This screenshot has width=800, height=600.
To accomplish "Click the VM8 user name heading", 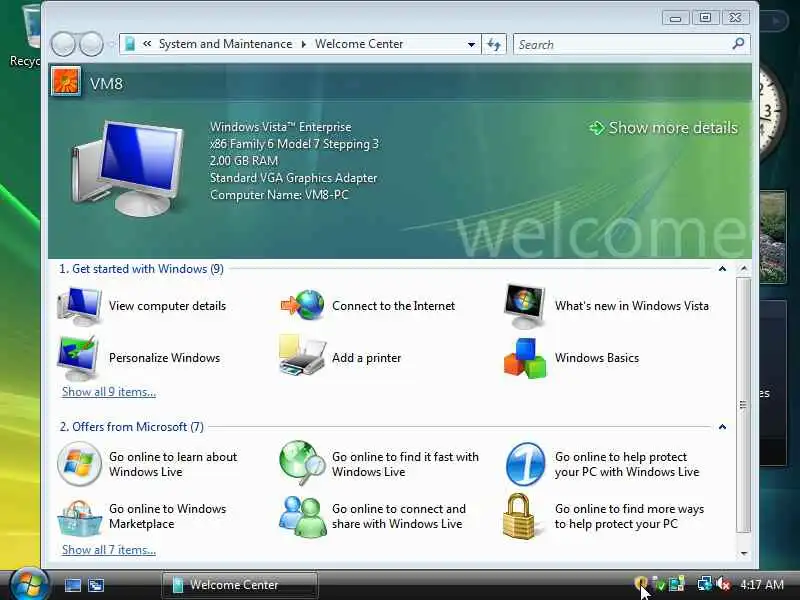I will 106,83.
